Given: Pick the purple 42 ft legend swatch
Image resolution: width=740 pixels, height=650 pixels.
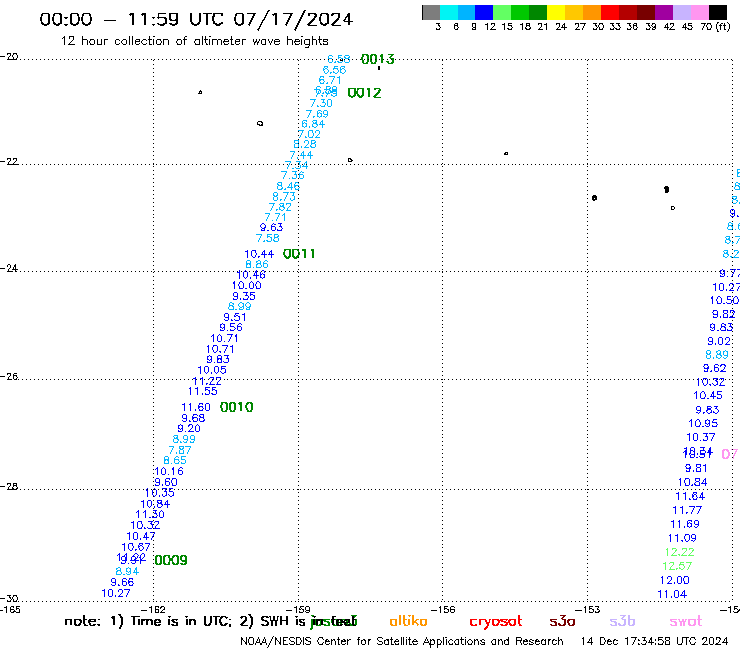Looking at the screenshot, I should click(x=664, y=12).
